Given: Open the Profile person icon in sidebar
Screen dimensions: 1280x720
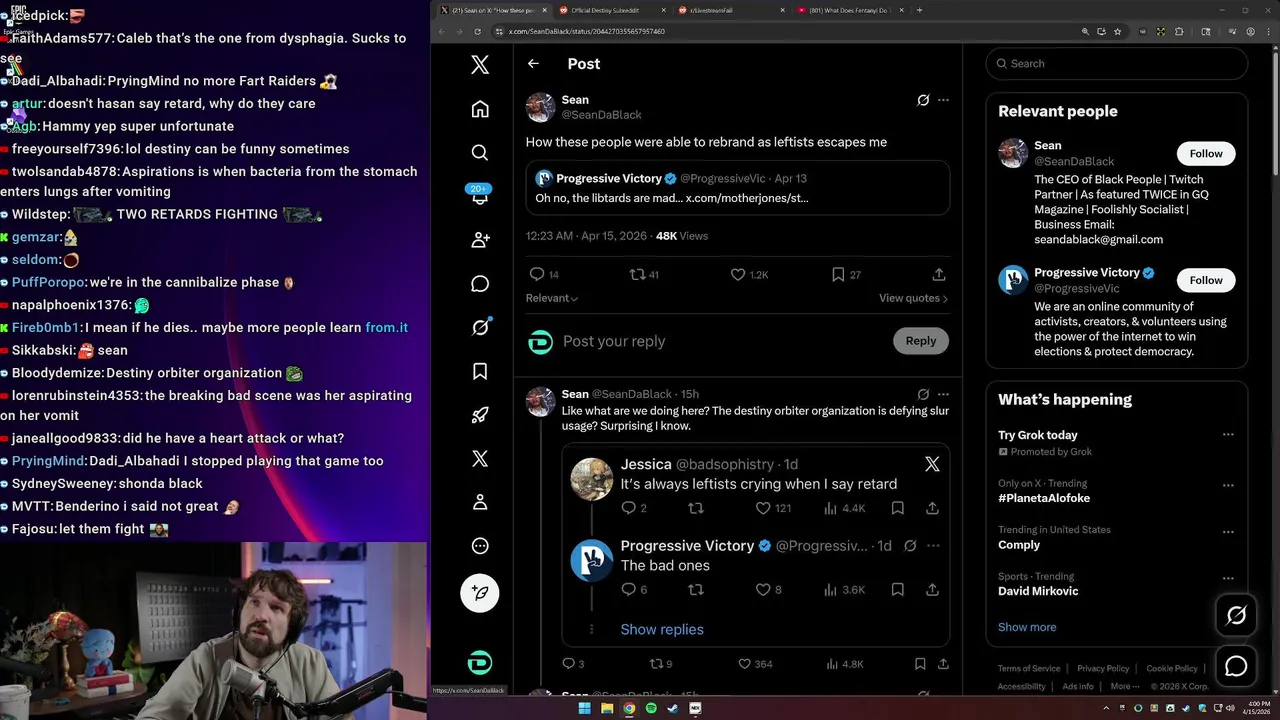Looking at the screenshot, I should coord(480,502).
